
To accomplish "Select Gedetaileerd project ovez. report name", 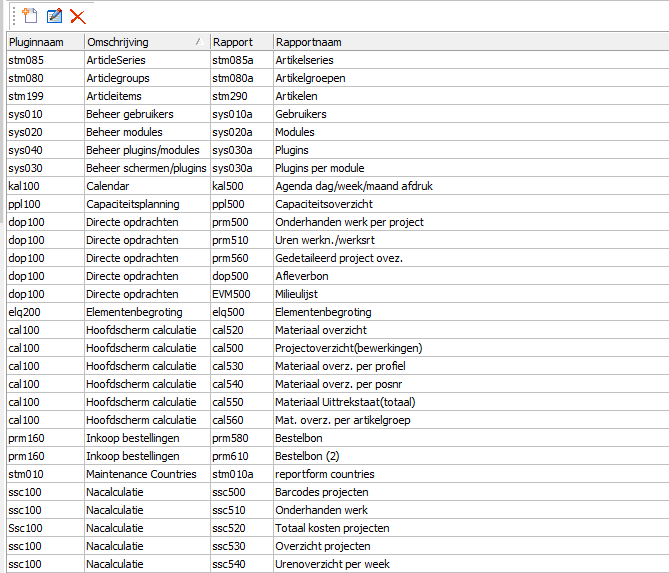I will point(471,258).
